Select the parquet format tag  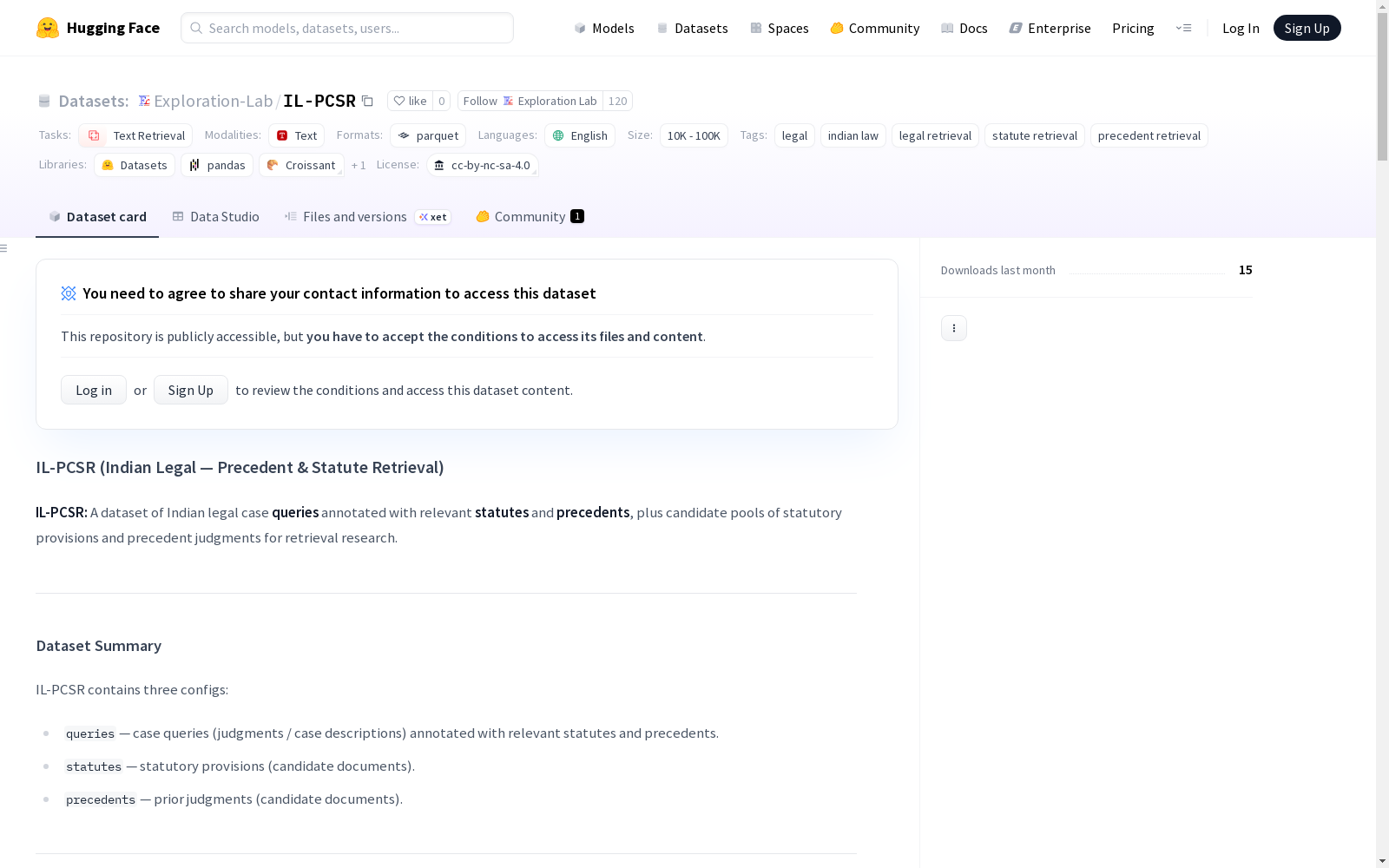428,135
